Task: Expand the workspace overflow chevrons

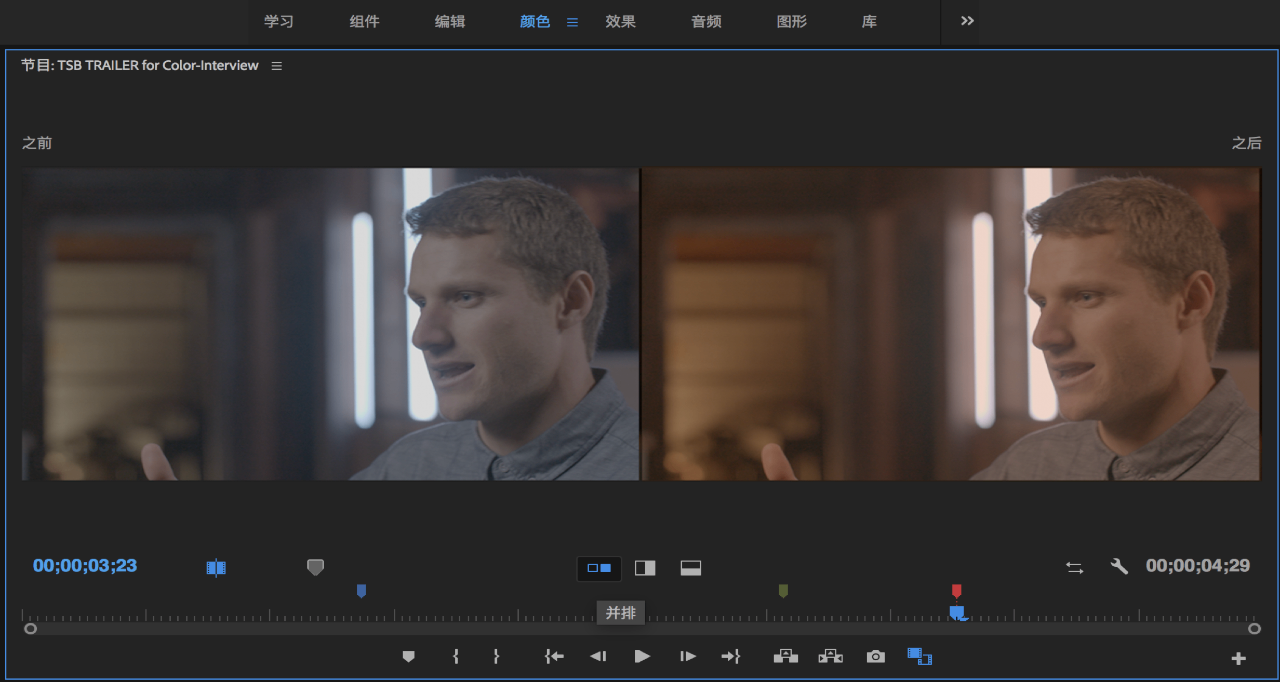Action: [967, 21]
